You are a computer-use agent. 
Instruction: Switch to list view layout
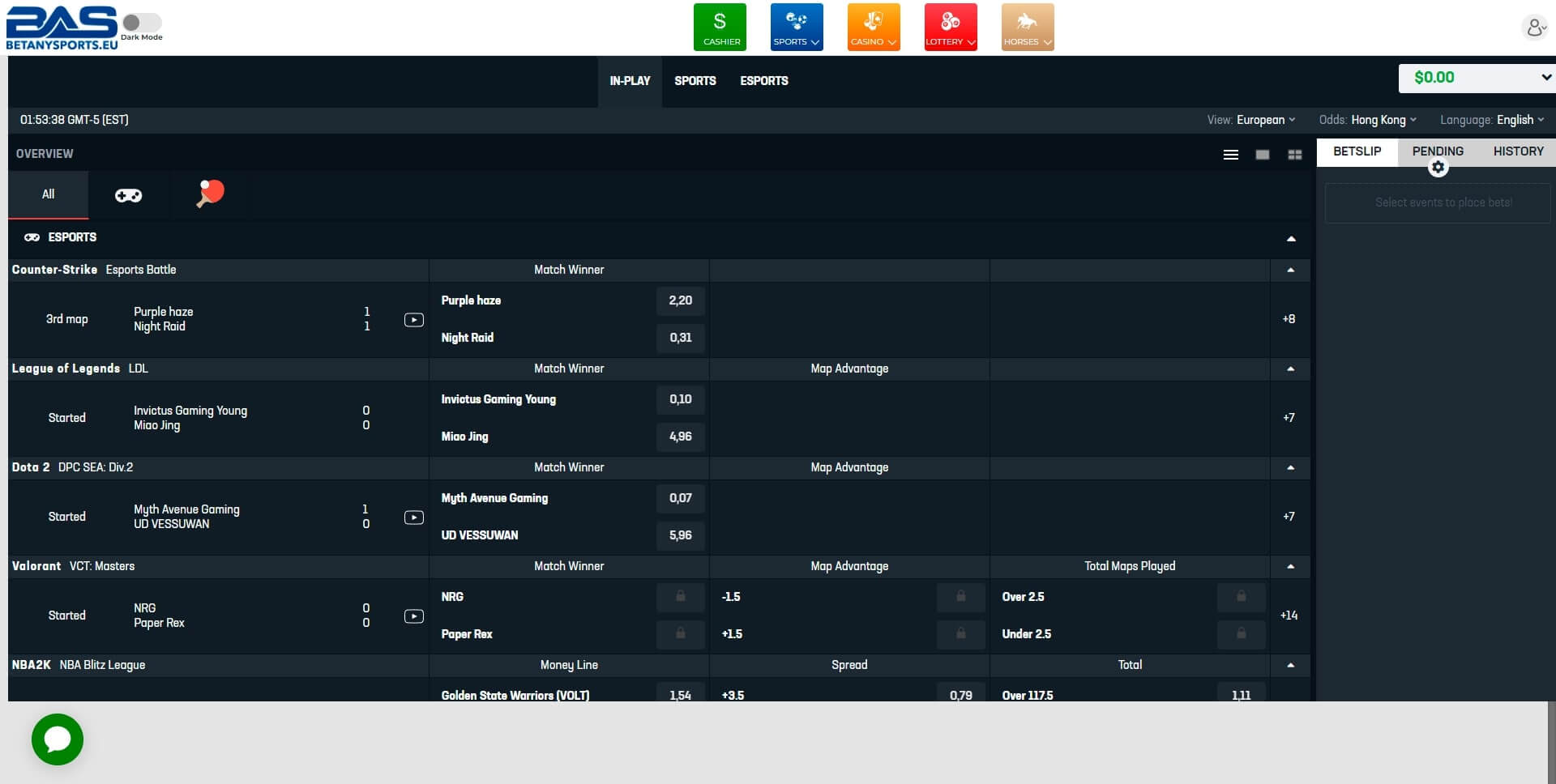(x=1231, y=154)
